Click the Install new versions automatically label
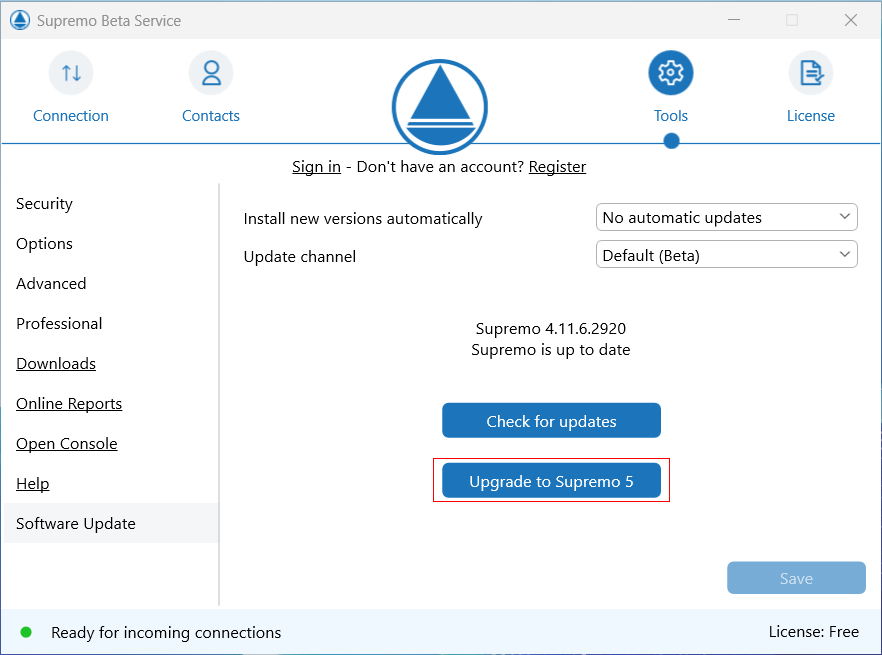The image size is (882, 655). click(363, 218)
